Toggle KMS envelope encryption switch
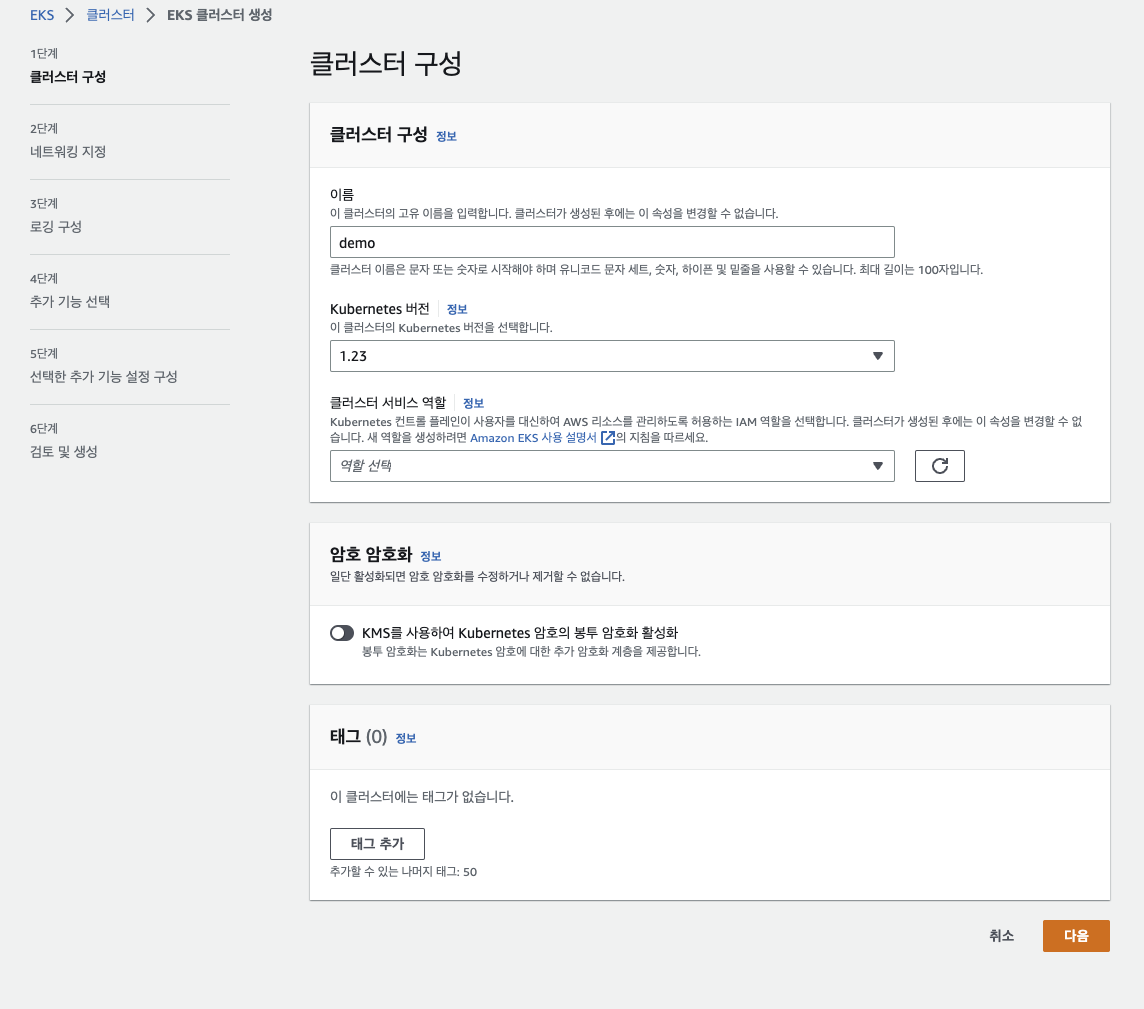1144x1009 pixels. tap(341, 633)
